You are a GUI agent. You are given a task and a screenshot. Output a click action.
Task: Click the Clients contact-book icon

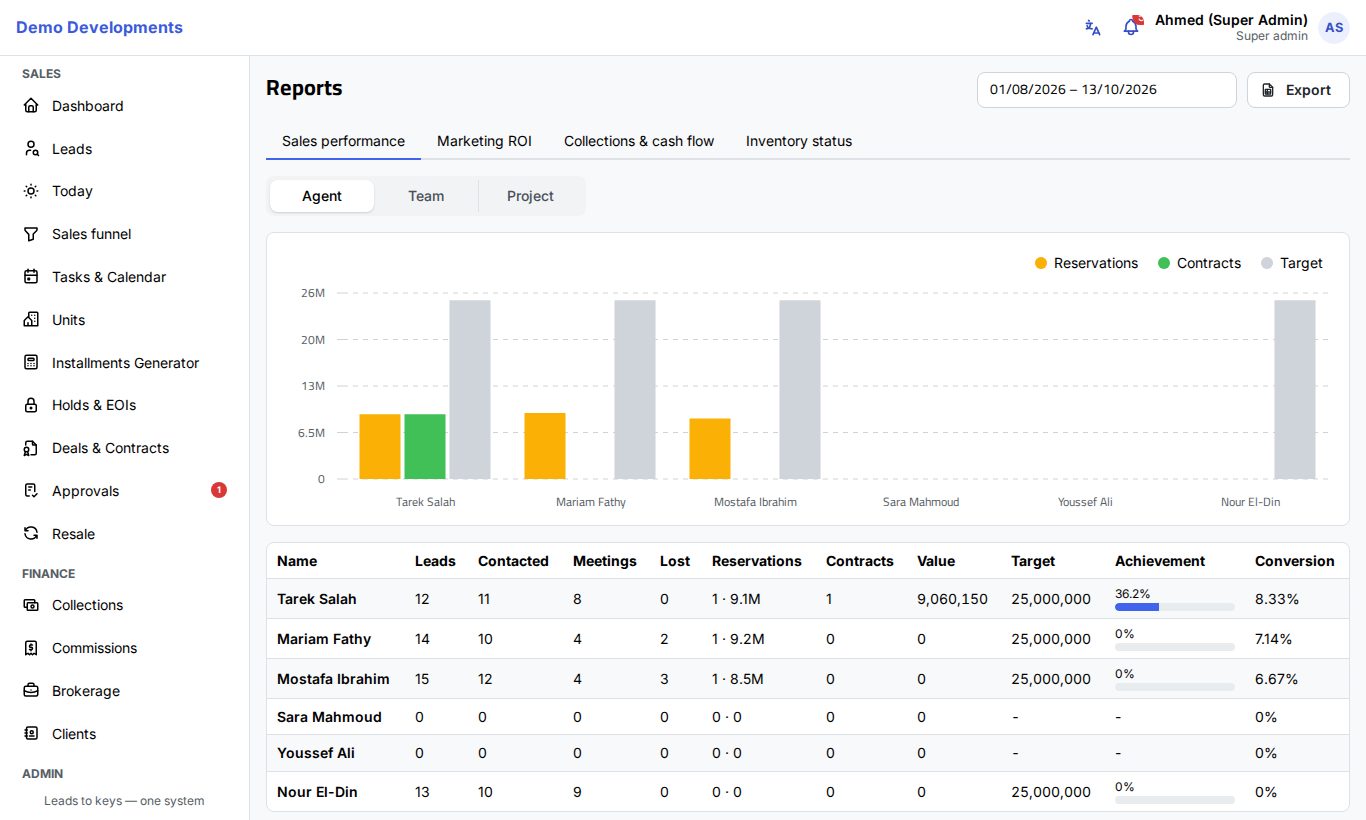click(31, 734)
